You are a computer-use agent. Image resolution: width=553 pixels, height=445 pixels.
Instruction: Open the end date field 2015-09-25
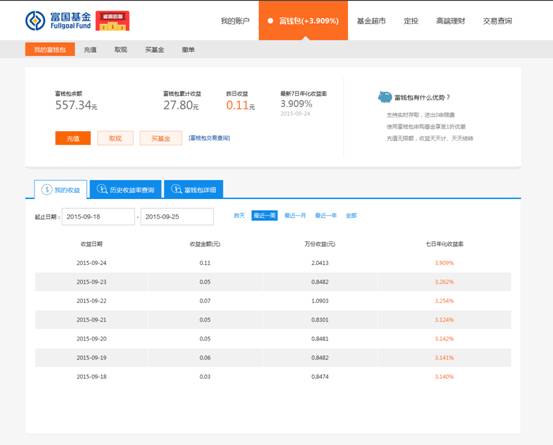(177, 217)
